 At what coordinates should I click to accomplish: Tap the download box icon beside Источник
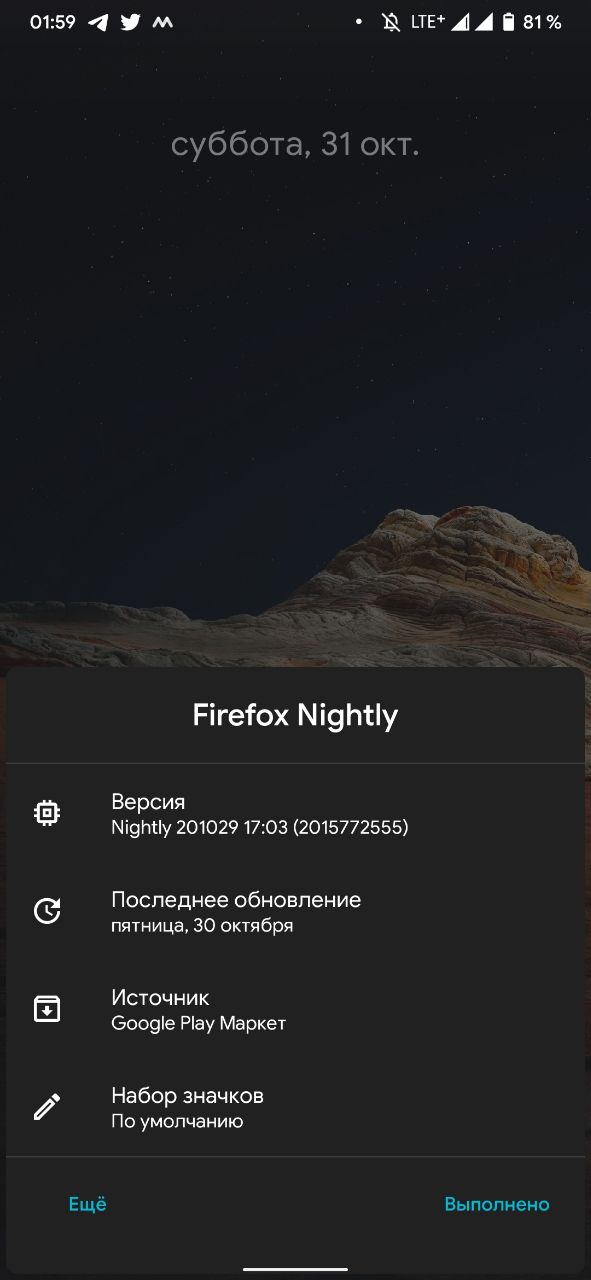coord(47,1009)
